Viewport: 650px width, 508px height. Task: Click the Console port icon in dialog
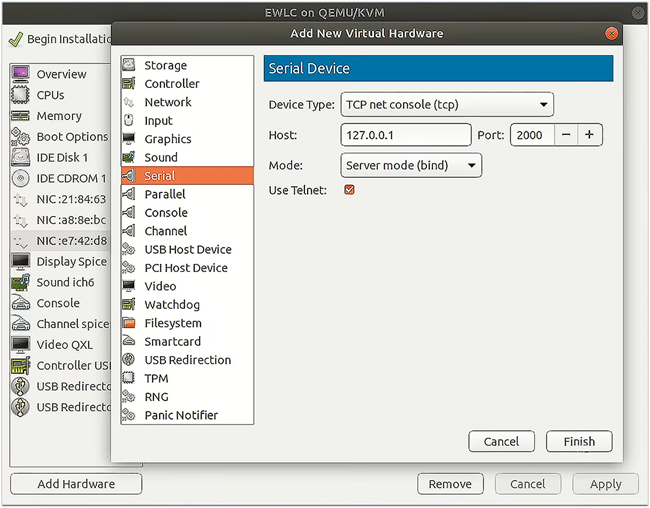point(129,212)
